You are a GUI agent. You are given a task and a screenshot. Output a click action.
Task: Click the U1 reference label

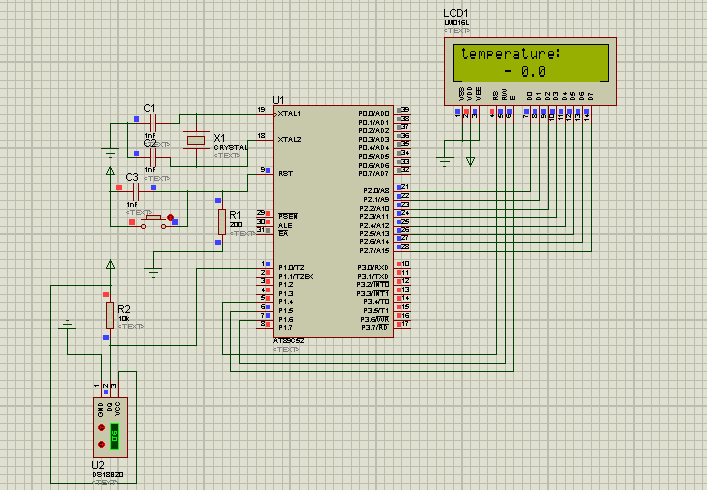click(x=278, y=100)
